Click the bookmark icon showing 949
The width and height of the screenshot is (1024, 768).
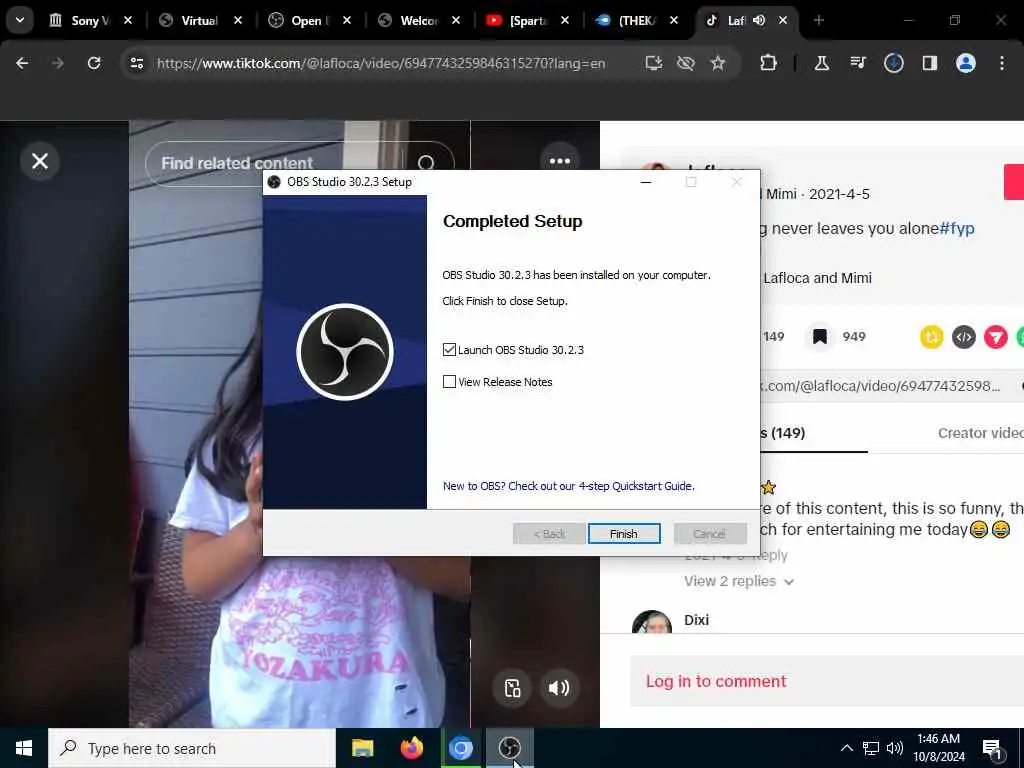click(x=820, y=336)
